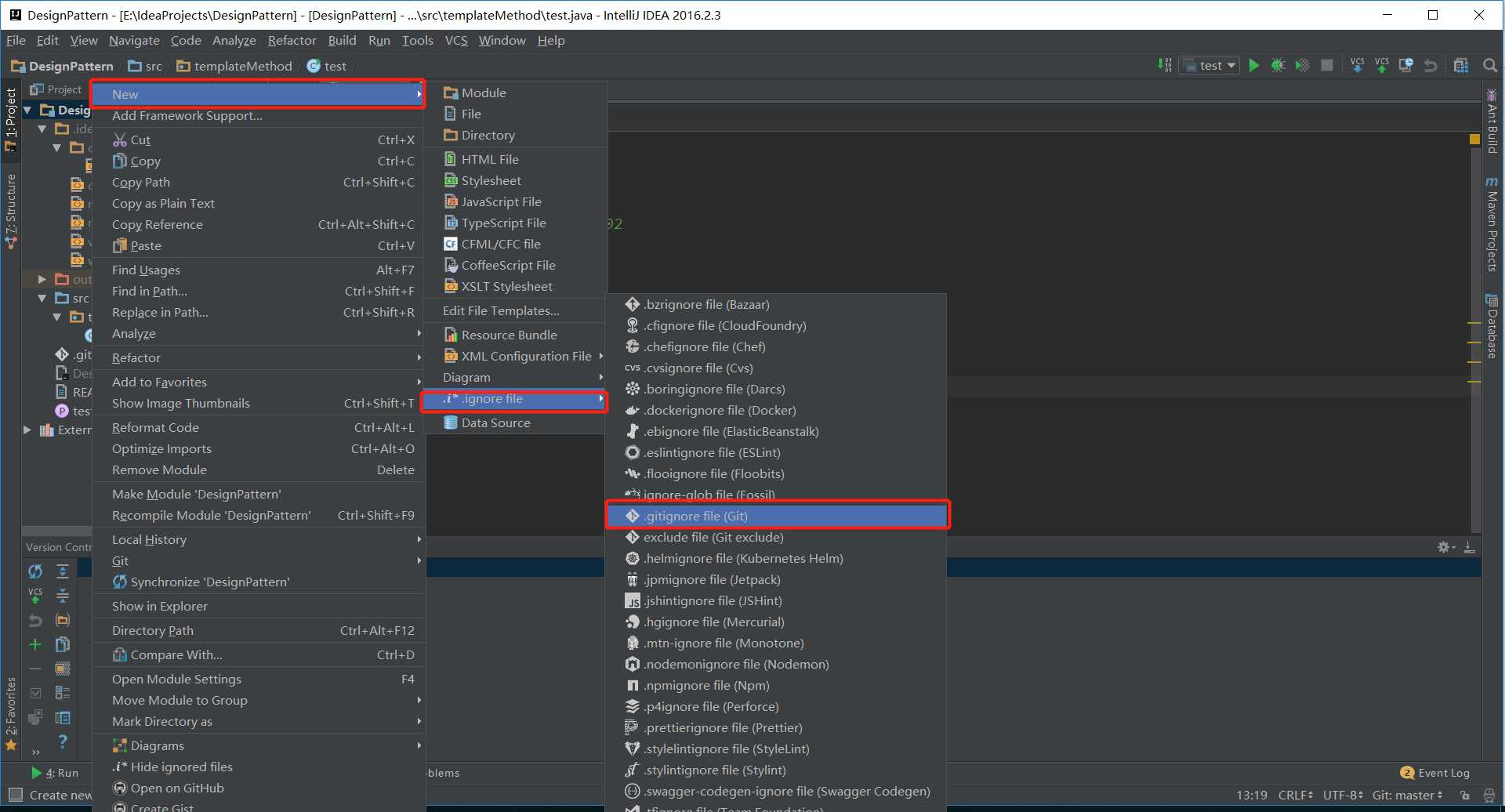Click the Search Everywhere magnifier icon
Screen dimensions: 1505x812
point(1490,66)
